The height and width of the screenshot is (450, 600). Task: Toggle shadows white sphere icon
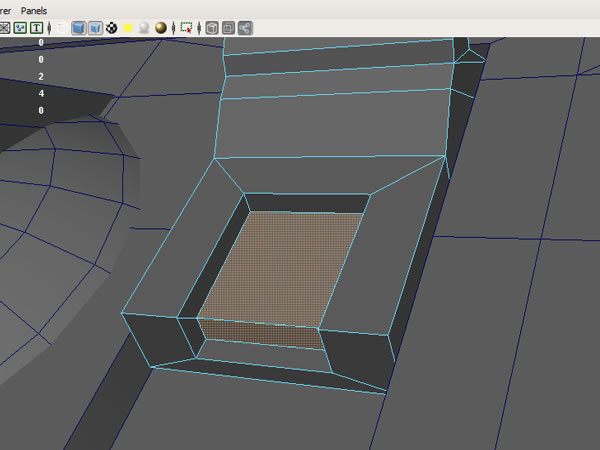[x=143, y=27]
